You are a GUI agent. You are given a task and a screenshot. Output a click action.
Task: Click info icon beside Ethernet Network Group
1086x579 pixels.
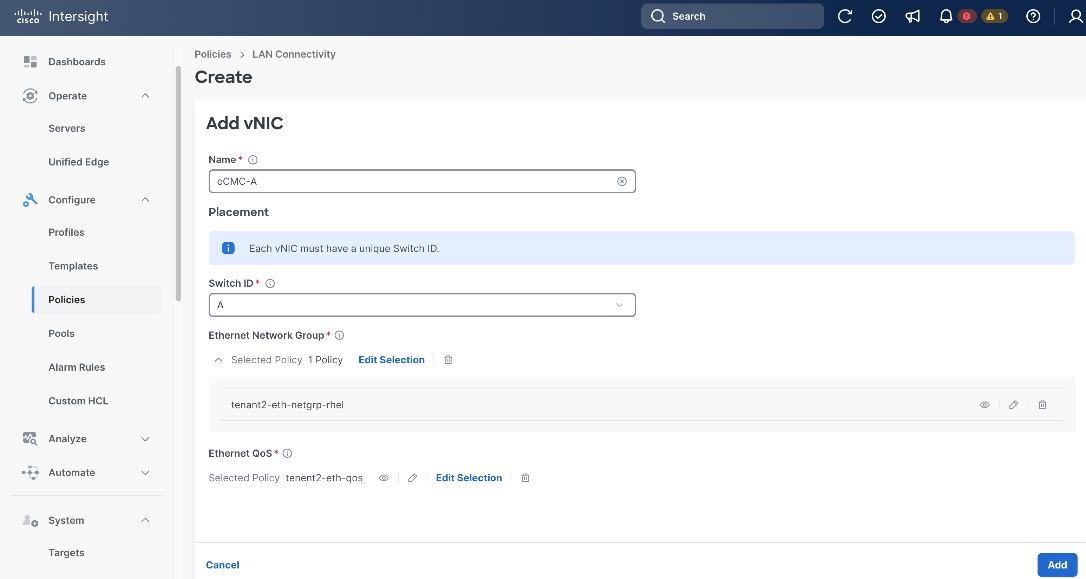[x=339, y=335]
